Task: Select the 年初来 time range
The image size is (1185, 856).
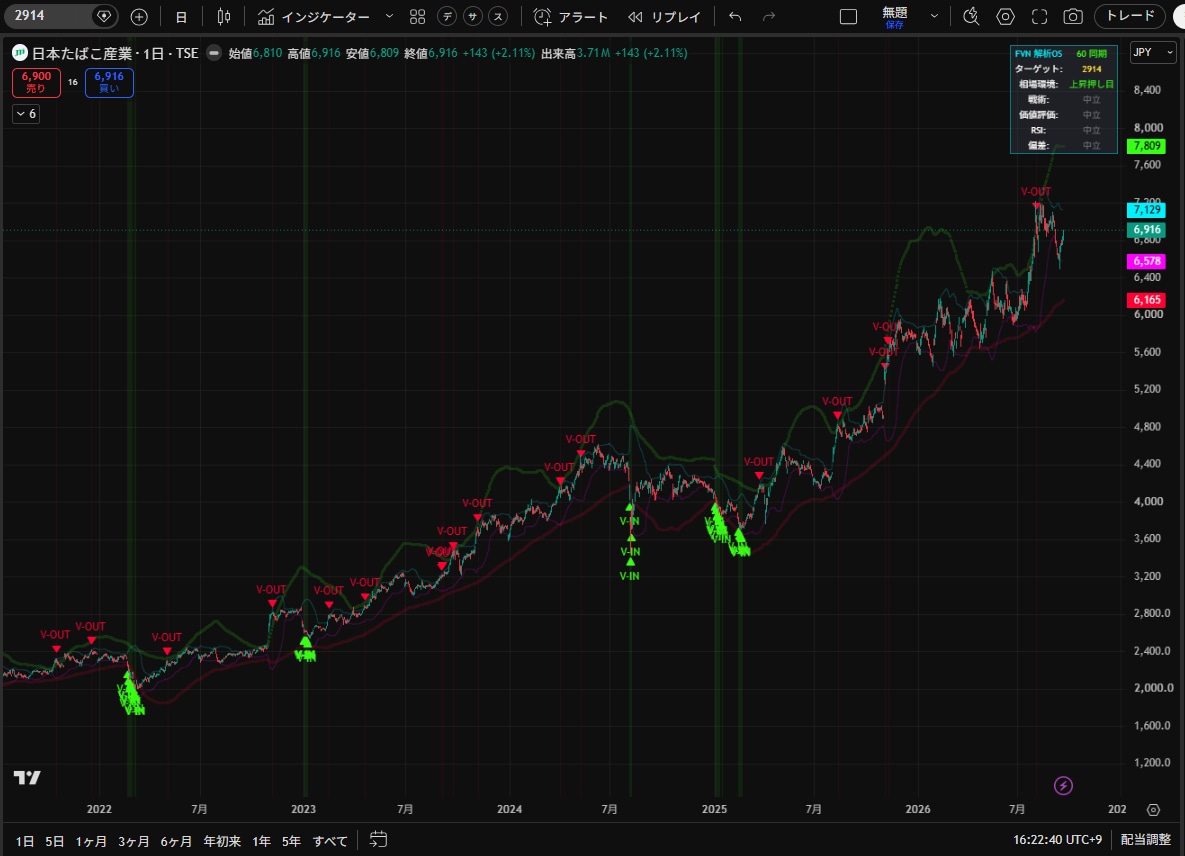Action: click(x=222, y=841)
